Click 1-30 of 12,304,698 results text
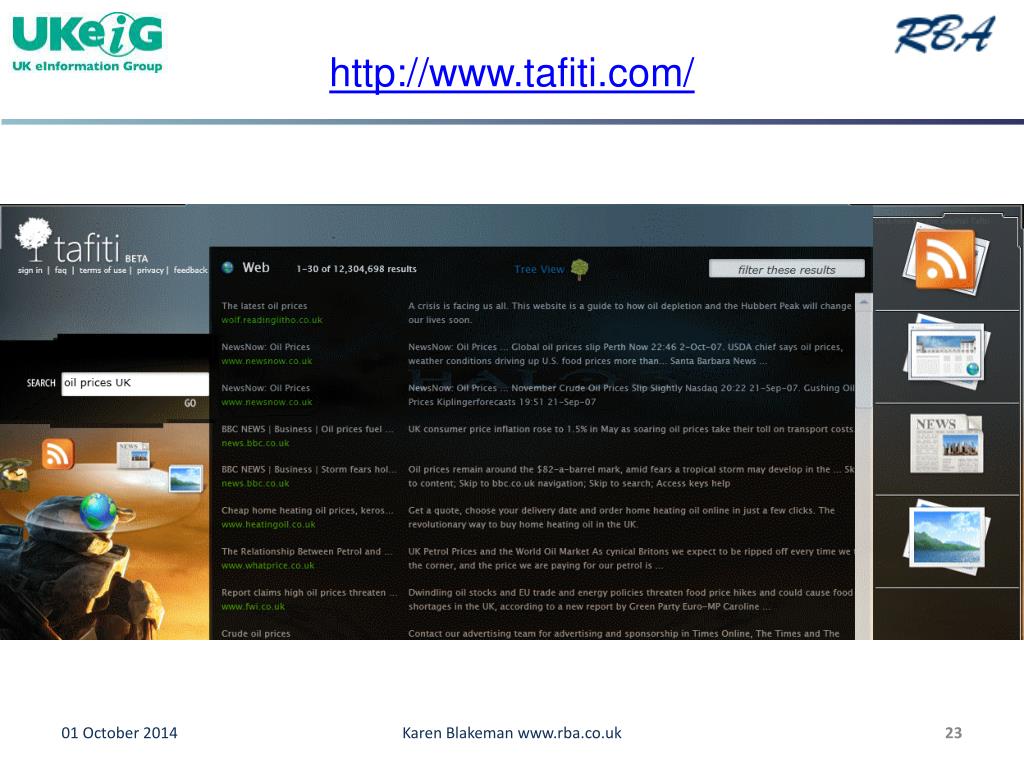 (357, 269)
